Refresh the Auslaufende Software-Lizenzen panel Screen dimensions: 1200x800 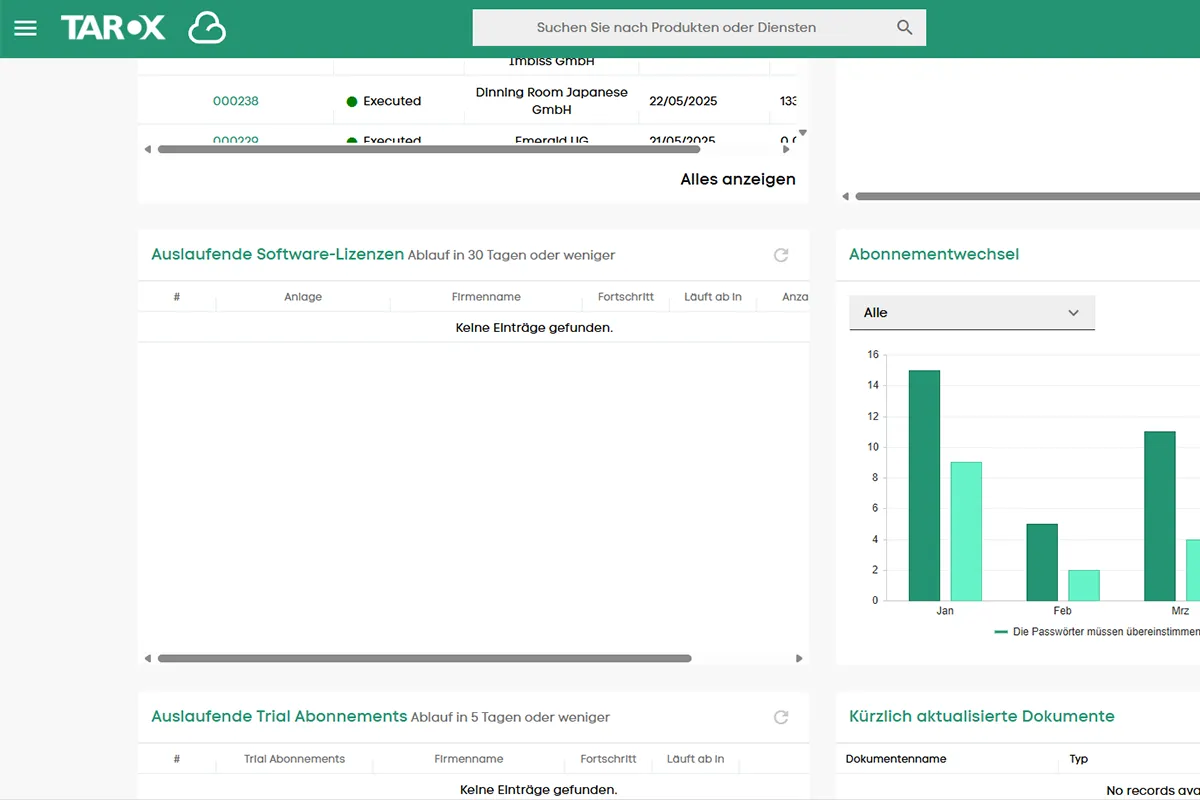pos(781,255)
